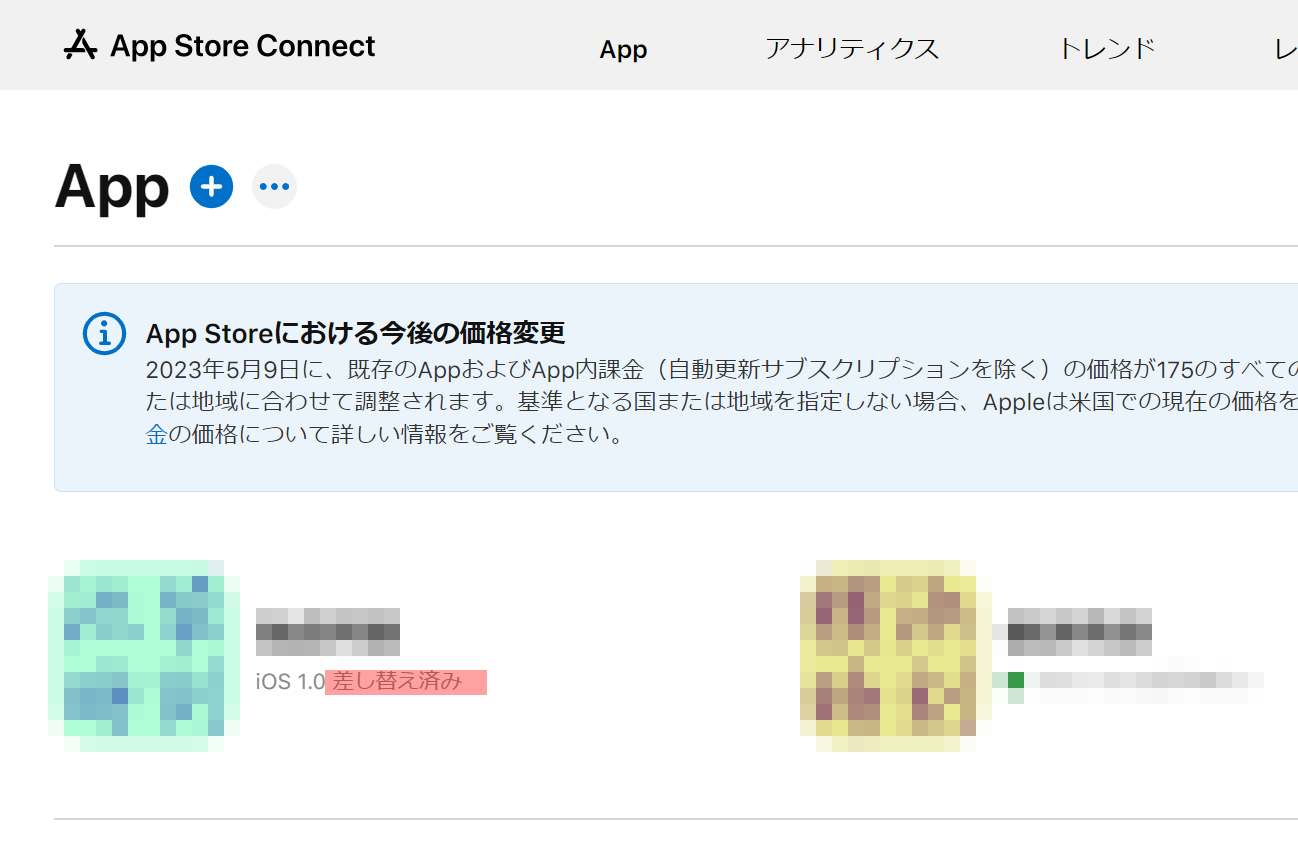
Task: Click the 金の価格について詳しい情報 link
Action: [156, 435]
